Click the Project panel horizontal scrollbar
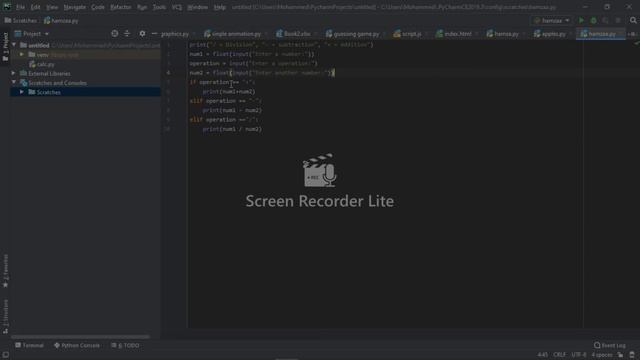 click(80, 337)
